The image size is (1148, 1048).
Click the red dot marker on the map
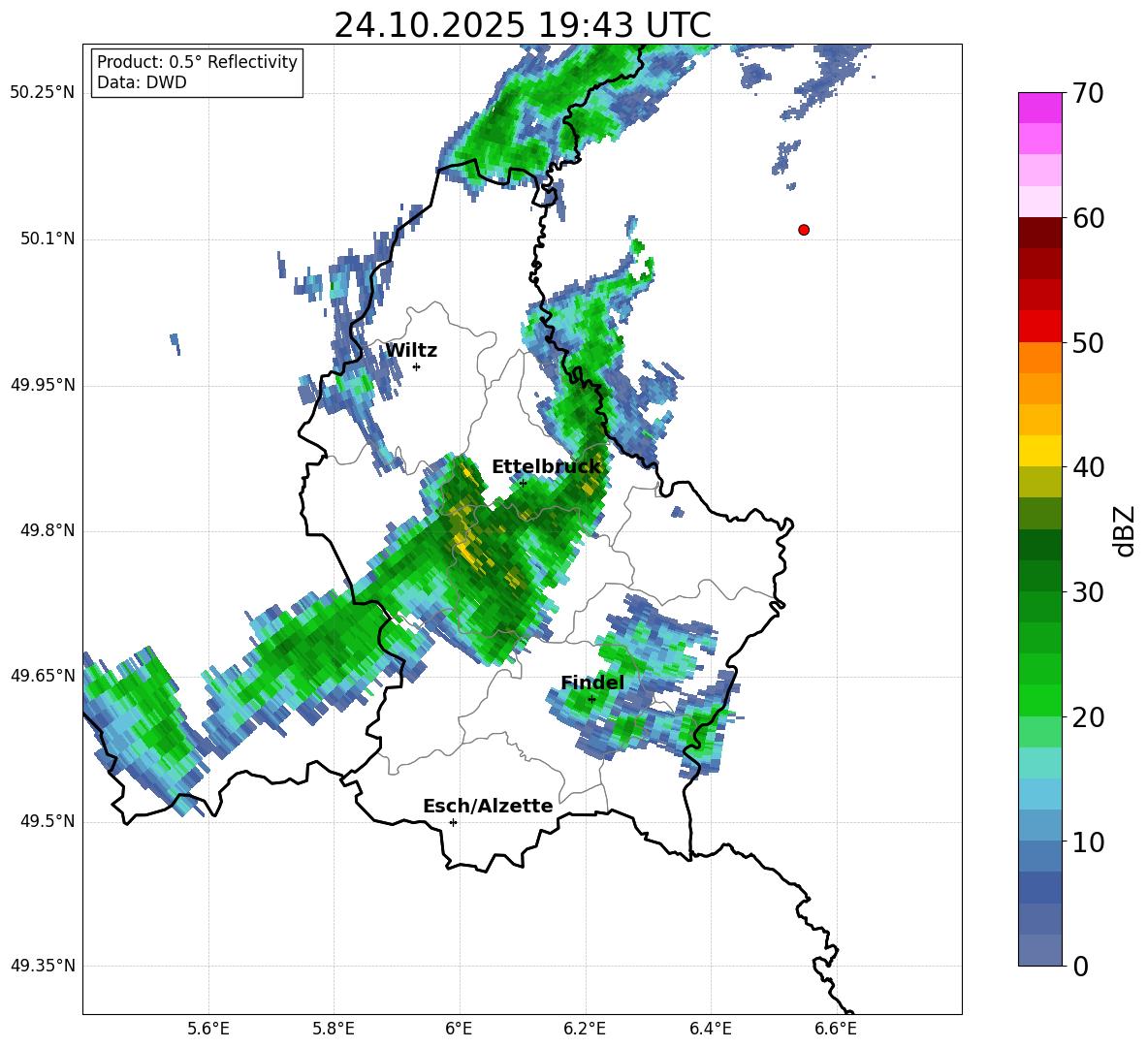coord(804,230)
